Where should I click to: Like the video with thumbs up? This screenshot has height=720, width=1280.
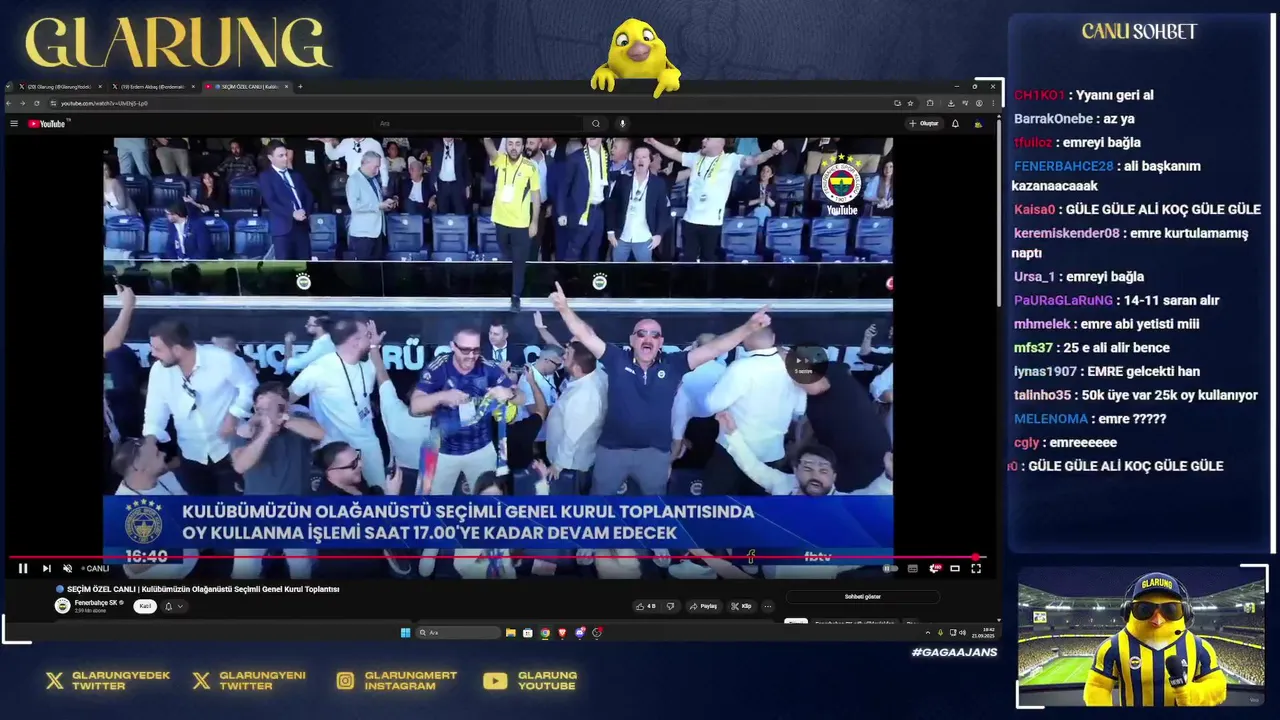[x=646, y=606]
